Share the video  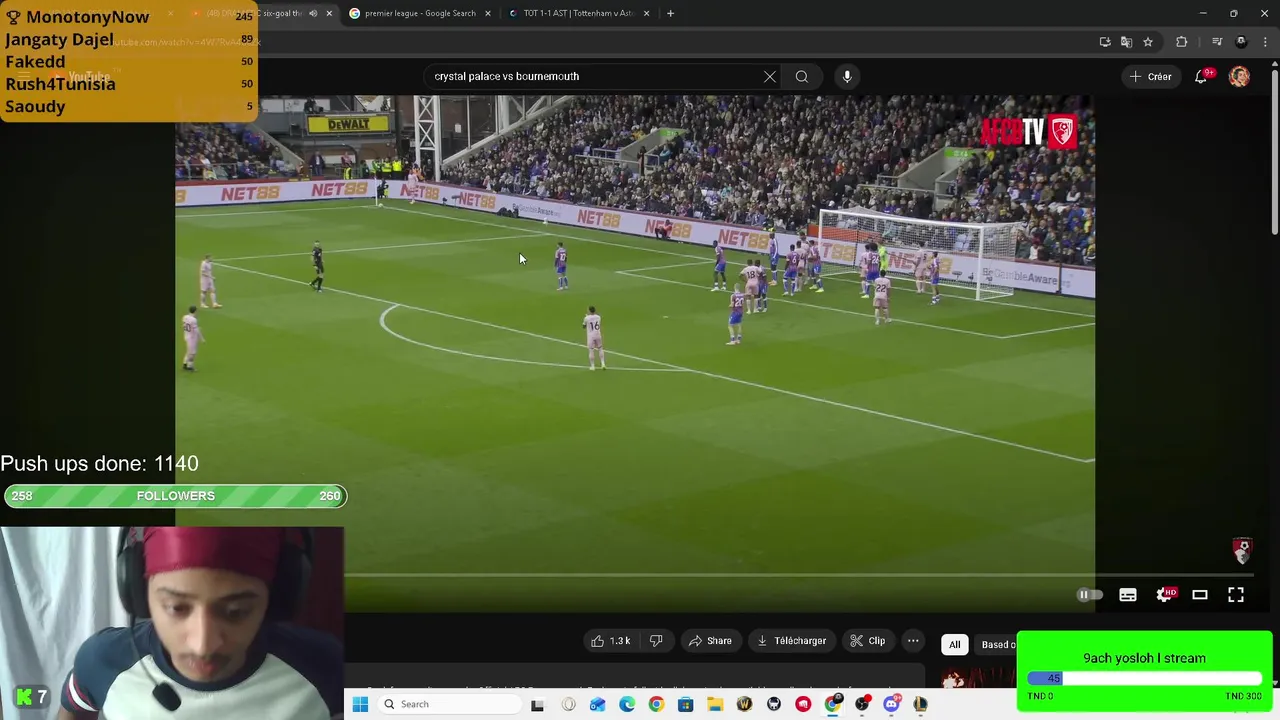(x=710, y=641)
